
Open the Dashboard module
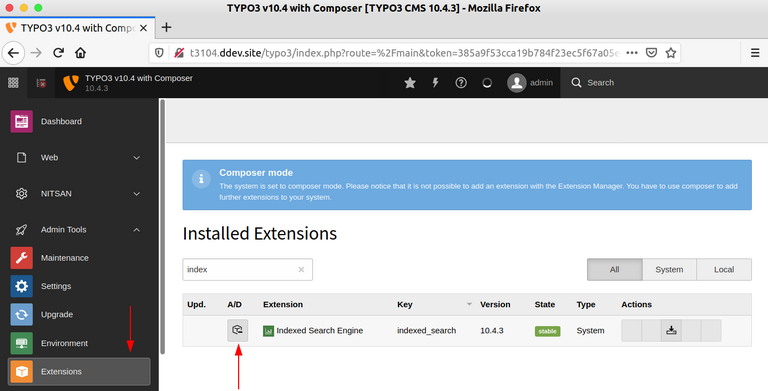[78, 122]
